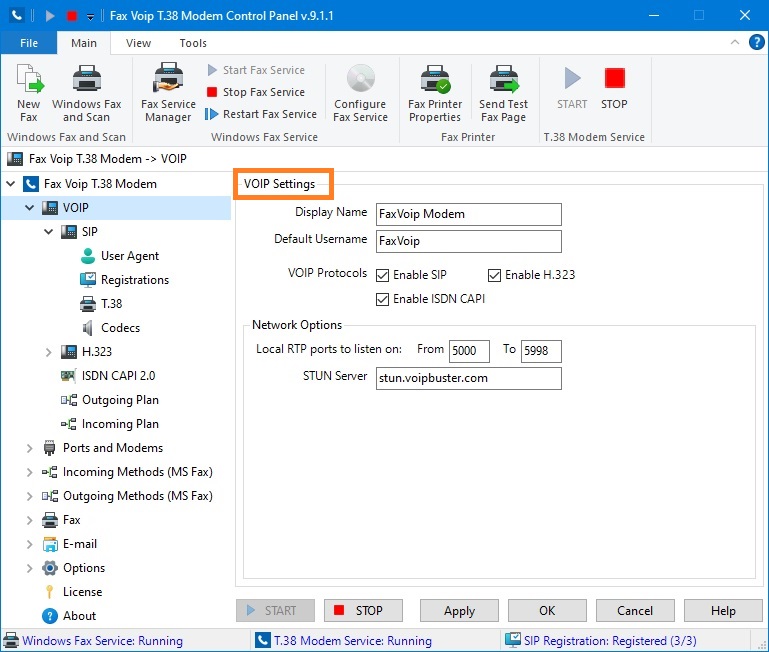This screenshot has height=652, width=769.
Task: Select Fax Voip T.38 Modem root node
Action: [100, 184]
